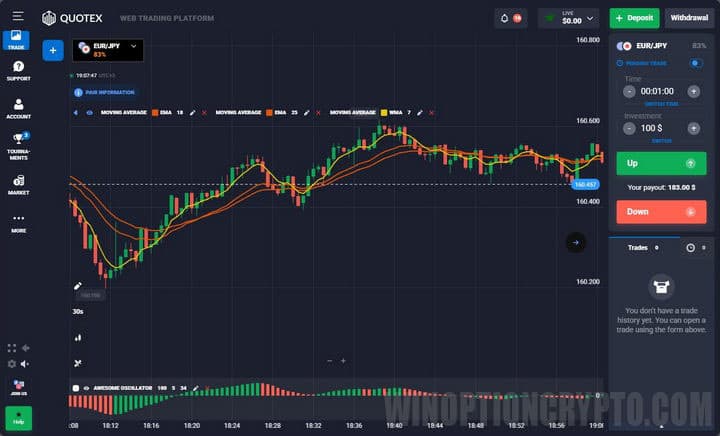
Task: Open the Market section
Action: point(18,184)
